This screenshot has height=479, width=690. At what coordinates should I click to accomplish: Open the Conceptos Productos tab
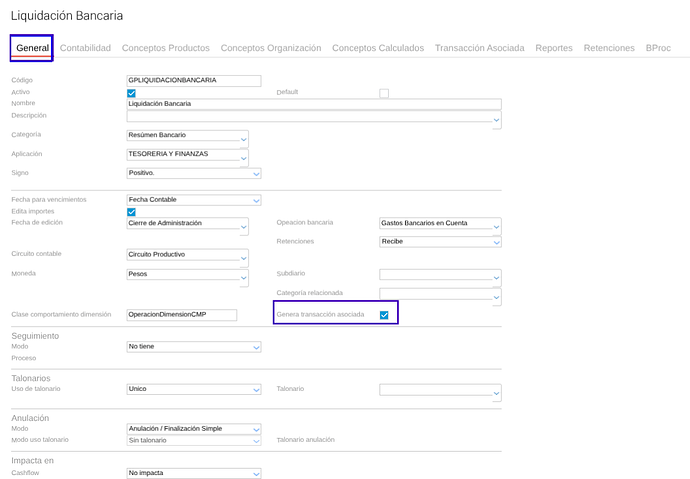tap(165, 48)
